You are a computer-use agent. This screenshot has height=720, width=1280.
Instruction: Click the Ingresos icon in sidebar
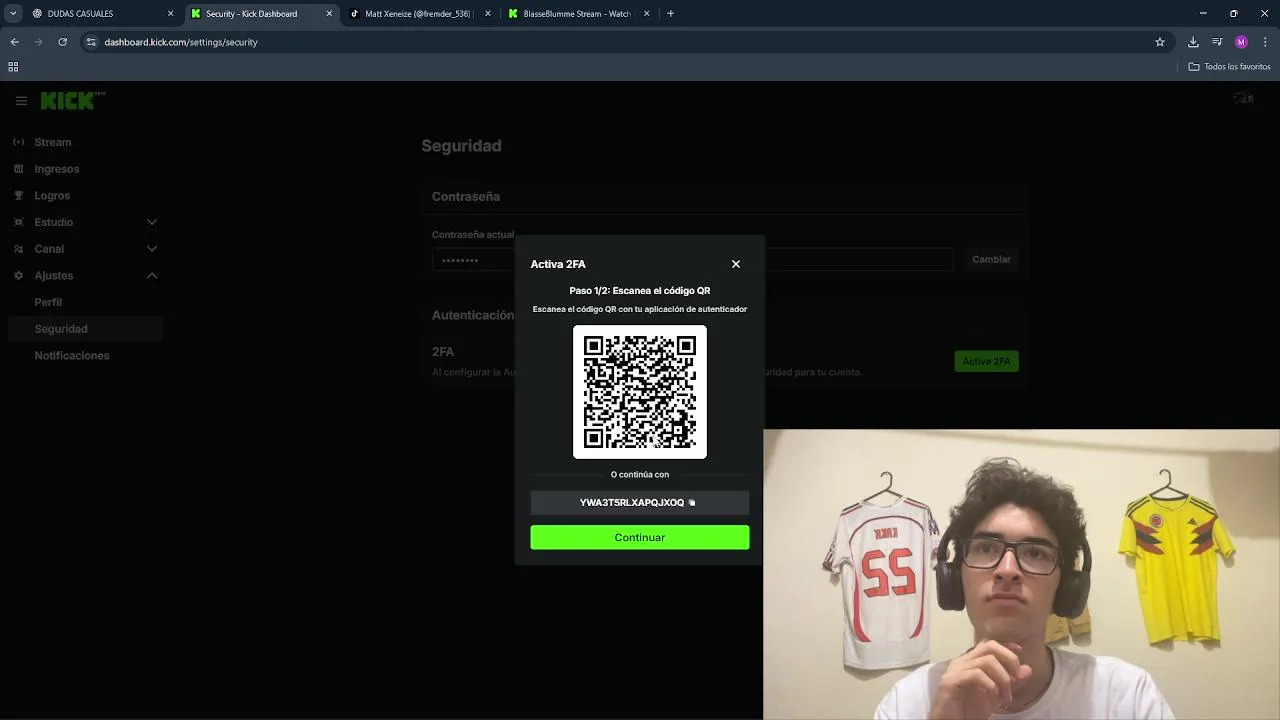[18, 169]
